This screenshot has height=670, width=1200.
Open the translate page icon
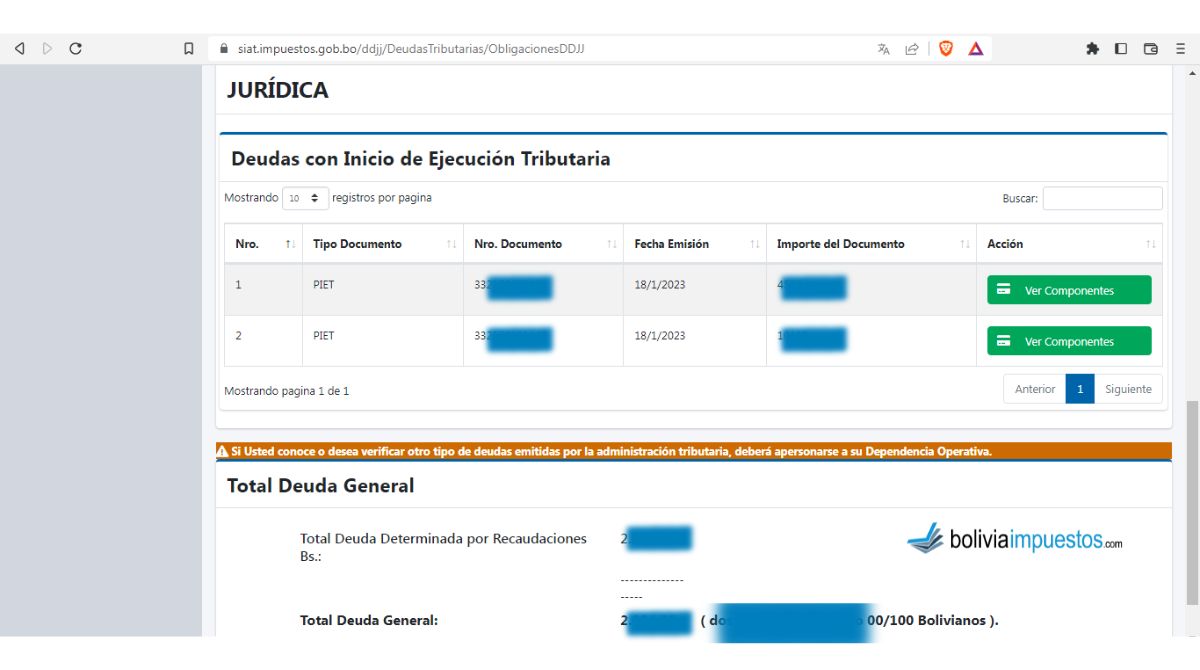click(x=884, y=48)
